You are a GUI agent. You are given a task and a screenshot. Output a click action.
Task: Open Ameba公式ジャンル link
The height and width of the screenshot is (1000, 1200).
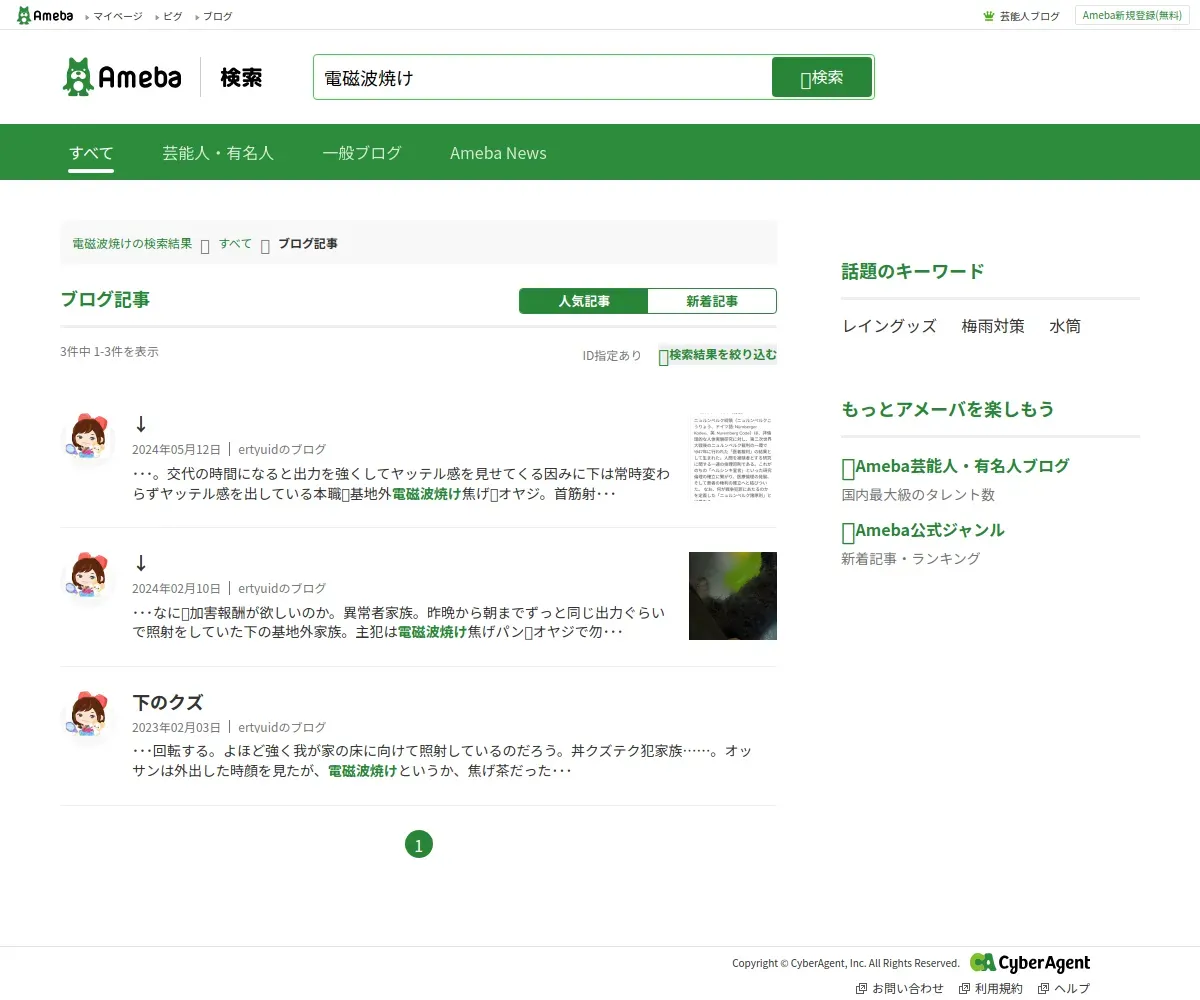coord(923,530)
